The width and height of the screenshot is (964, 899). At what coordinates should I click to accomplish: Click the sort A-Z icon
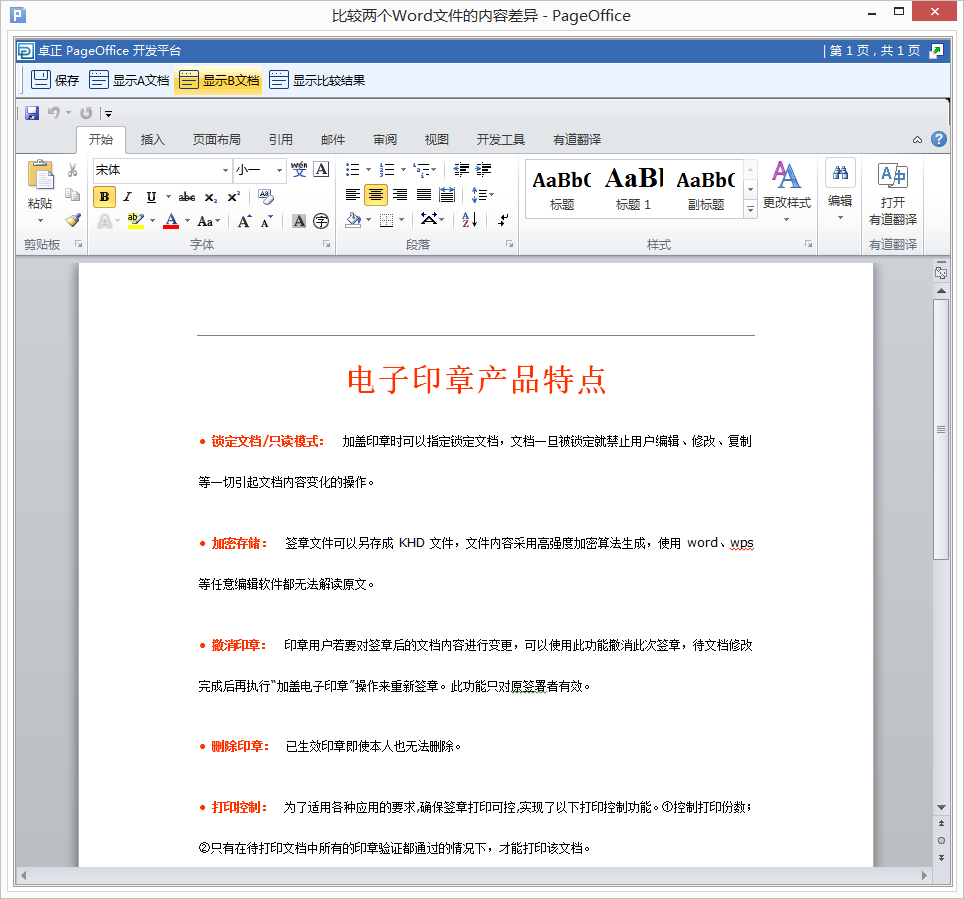470,220
